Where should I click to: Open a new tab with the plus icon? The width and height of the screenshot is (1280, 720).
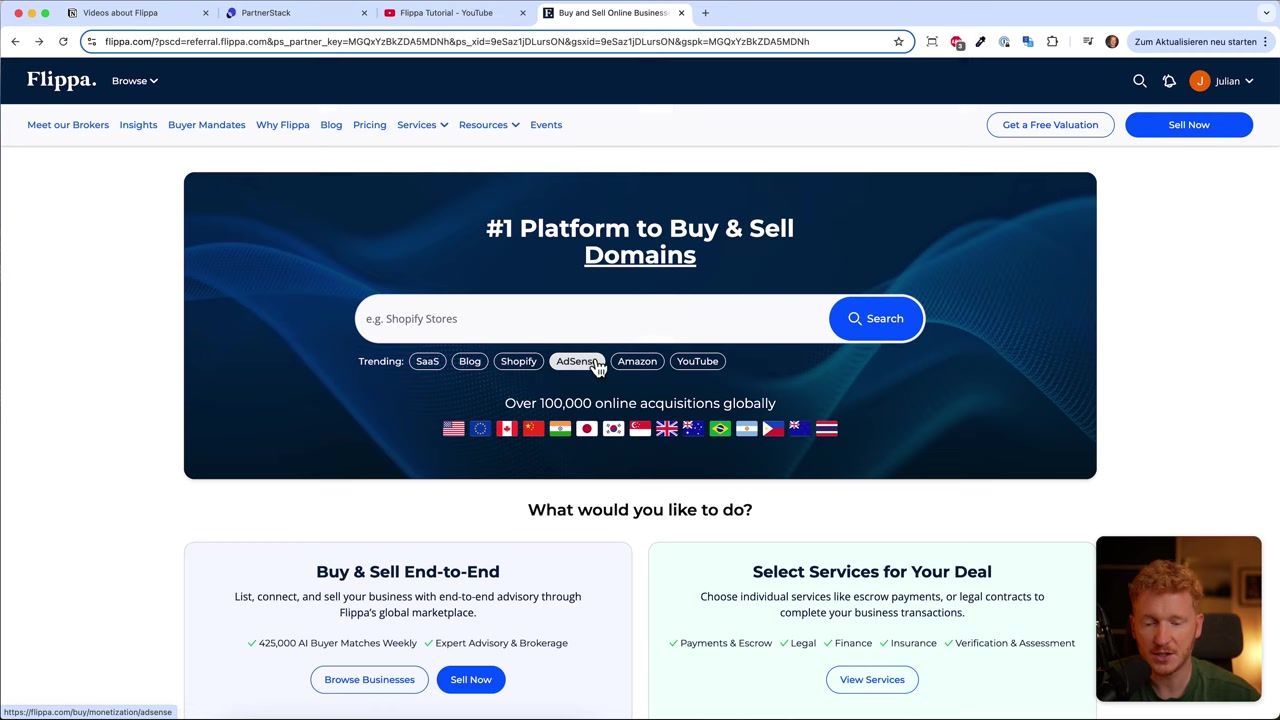click(x=705, y=13)
